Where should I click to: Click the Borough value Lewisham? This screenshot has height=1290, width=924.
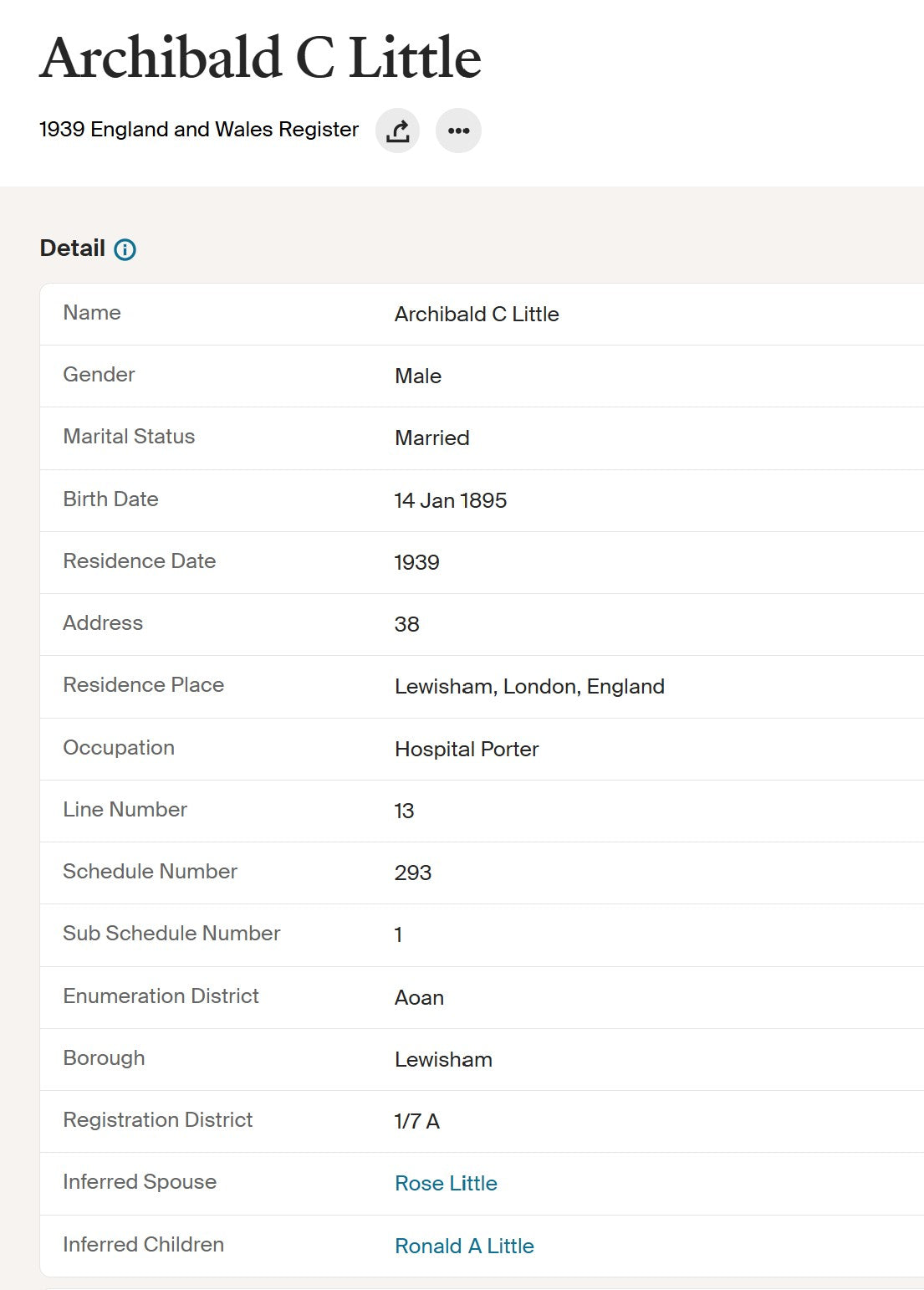click(443, 1059)
